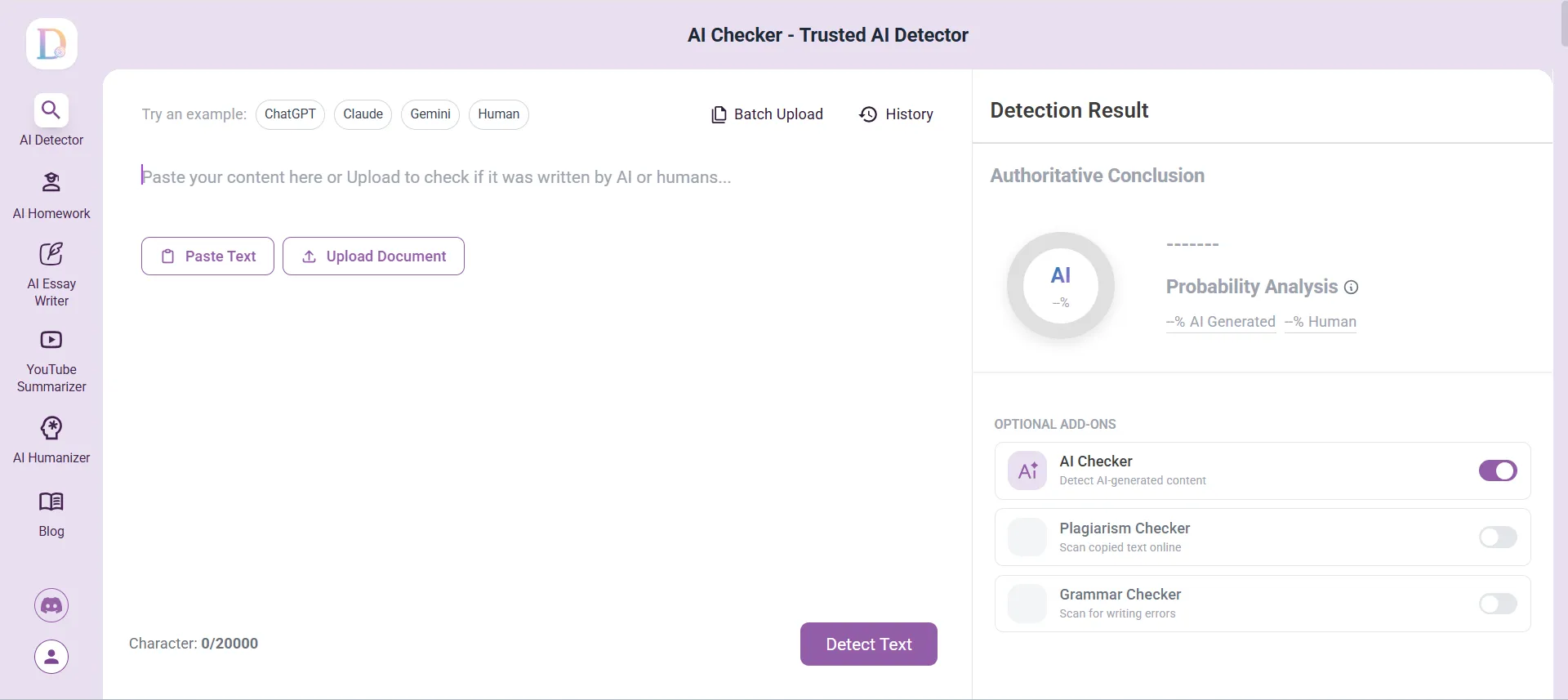Open the History panel

click(896, 114)
